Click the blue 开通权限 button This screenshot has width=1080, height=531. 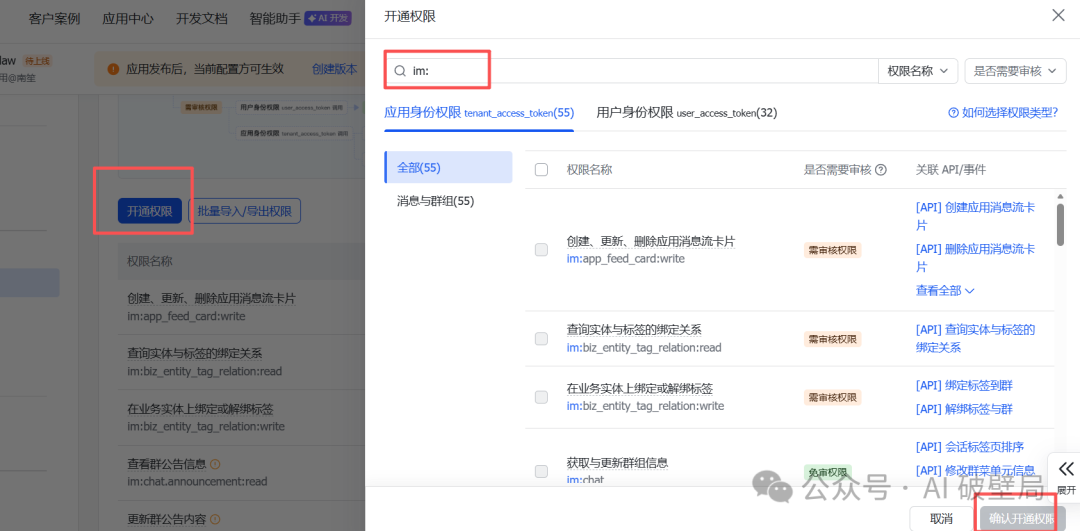pos(149,211)
